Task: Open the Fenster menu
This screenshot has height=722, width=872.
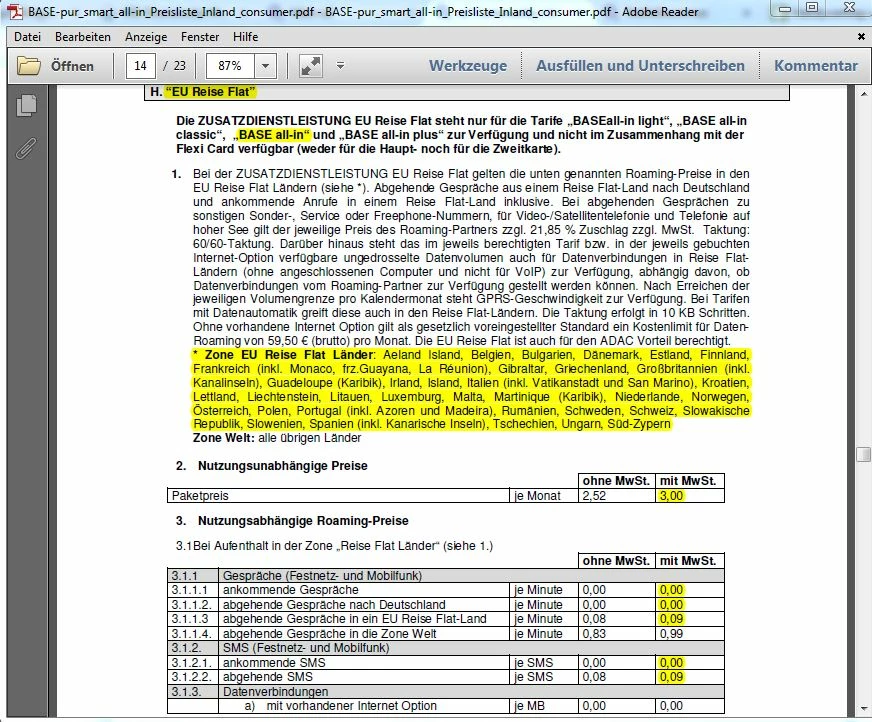Action: tap(200, 37)
